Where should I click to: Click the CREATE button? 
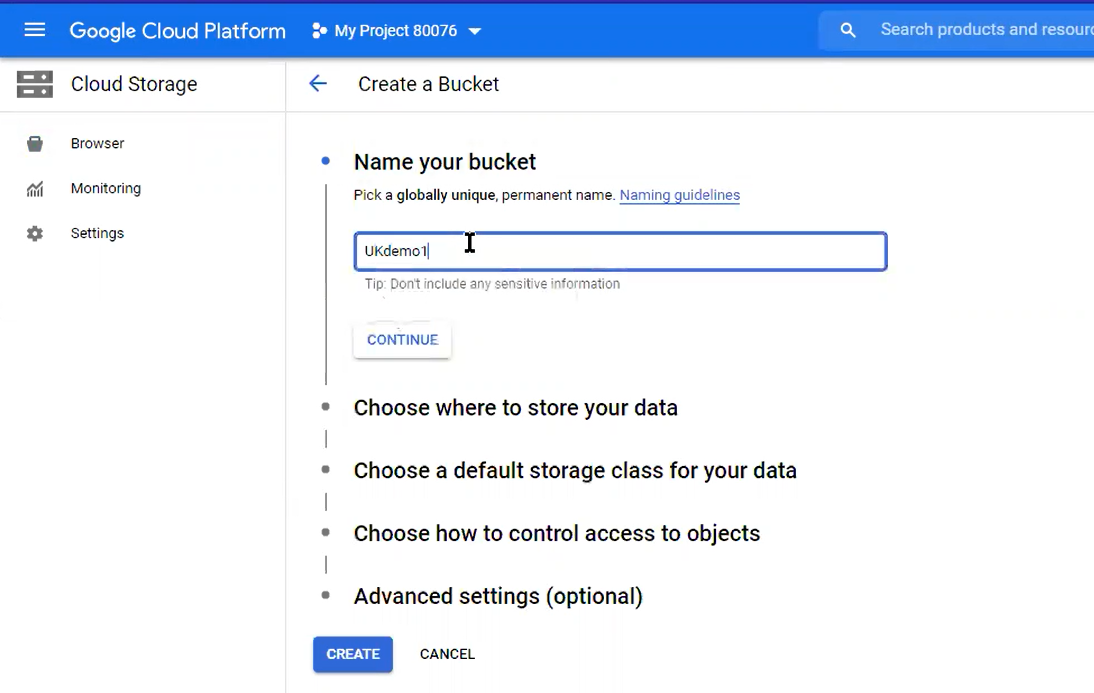pyautogui.click(x=353, y=655)
